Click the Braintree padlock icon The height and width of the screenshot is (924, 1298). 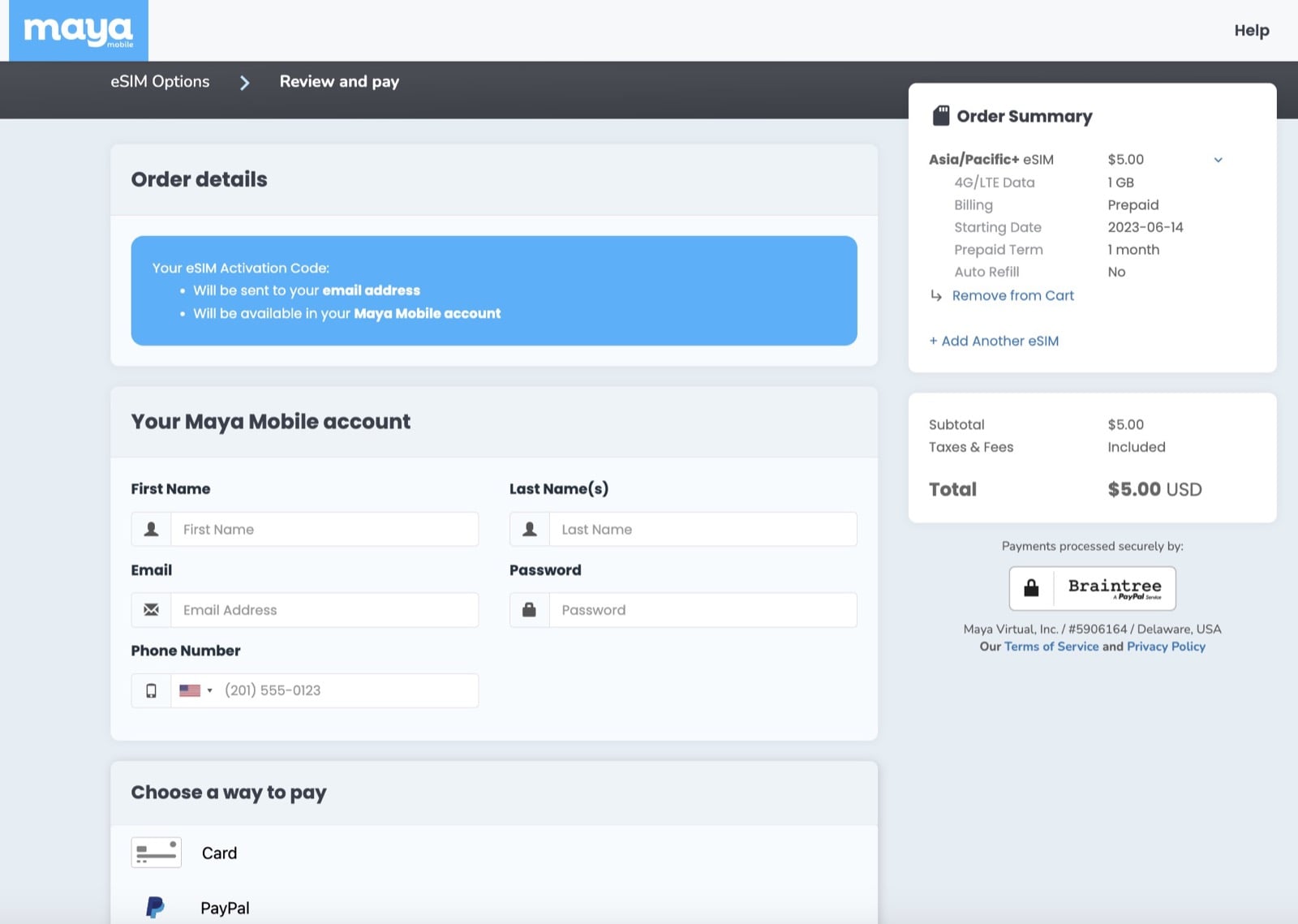click(1031, 588)
